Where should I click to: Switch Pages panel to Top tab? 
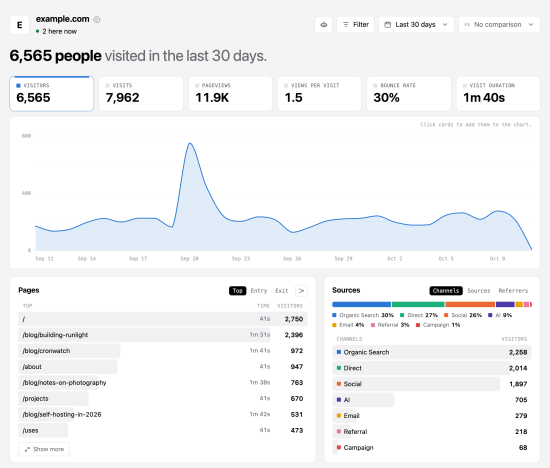(237, 290)
